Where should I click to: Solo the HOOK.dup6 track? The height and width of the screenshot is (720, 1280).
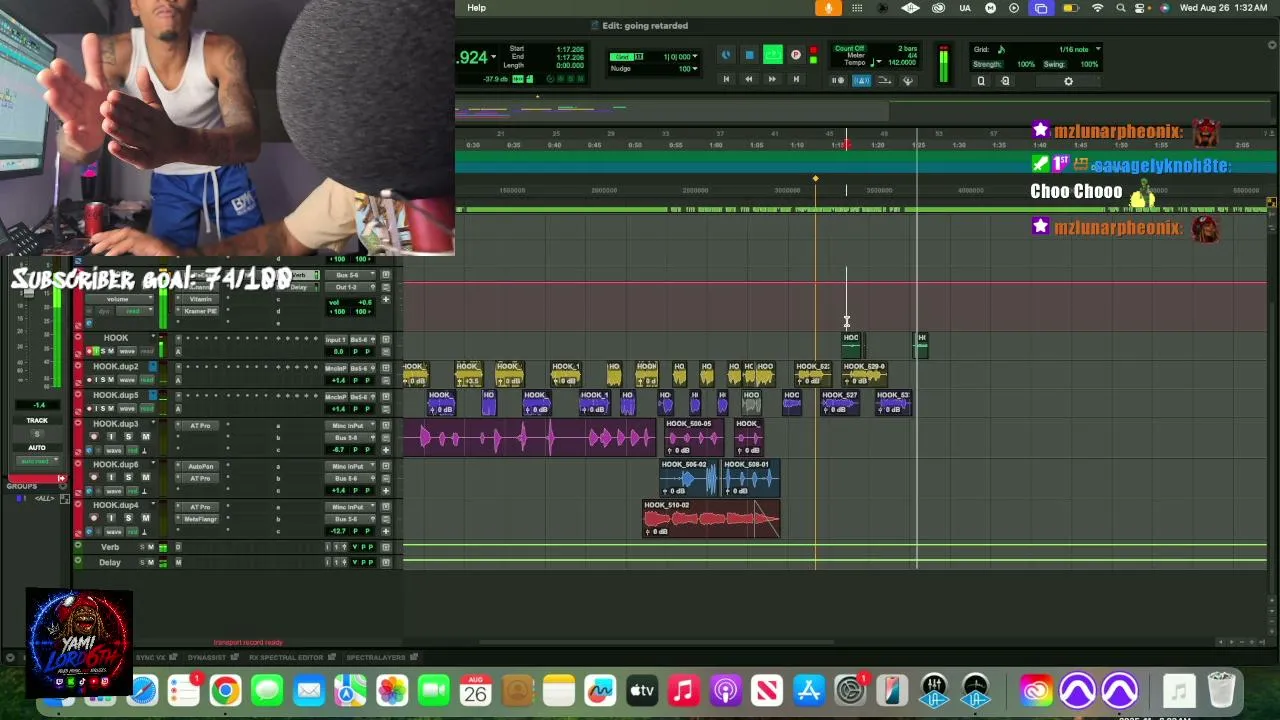point(128,478)
